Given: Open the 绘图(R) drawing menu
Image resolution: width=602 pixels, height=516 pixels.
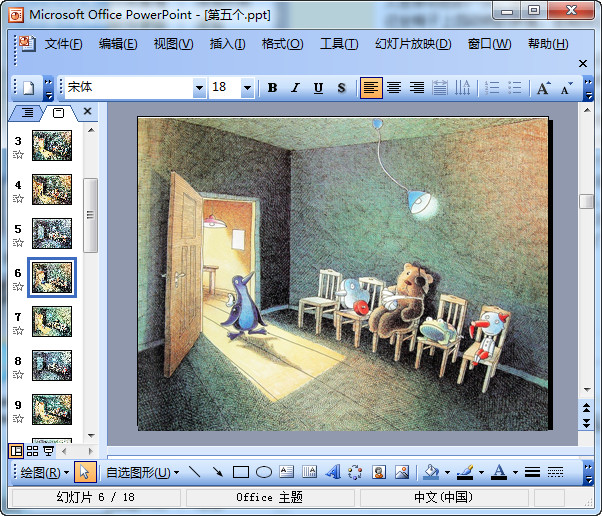Looking at the screenshot, I should [x=44, y=473].
